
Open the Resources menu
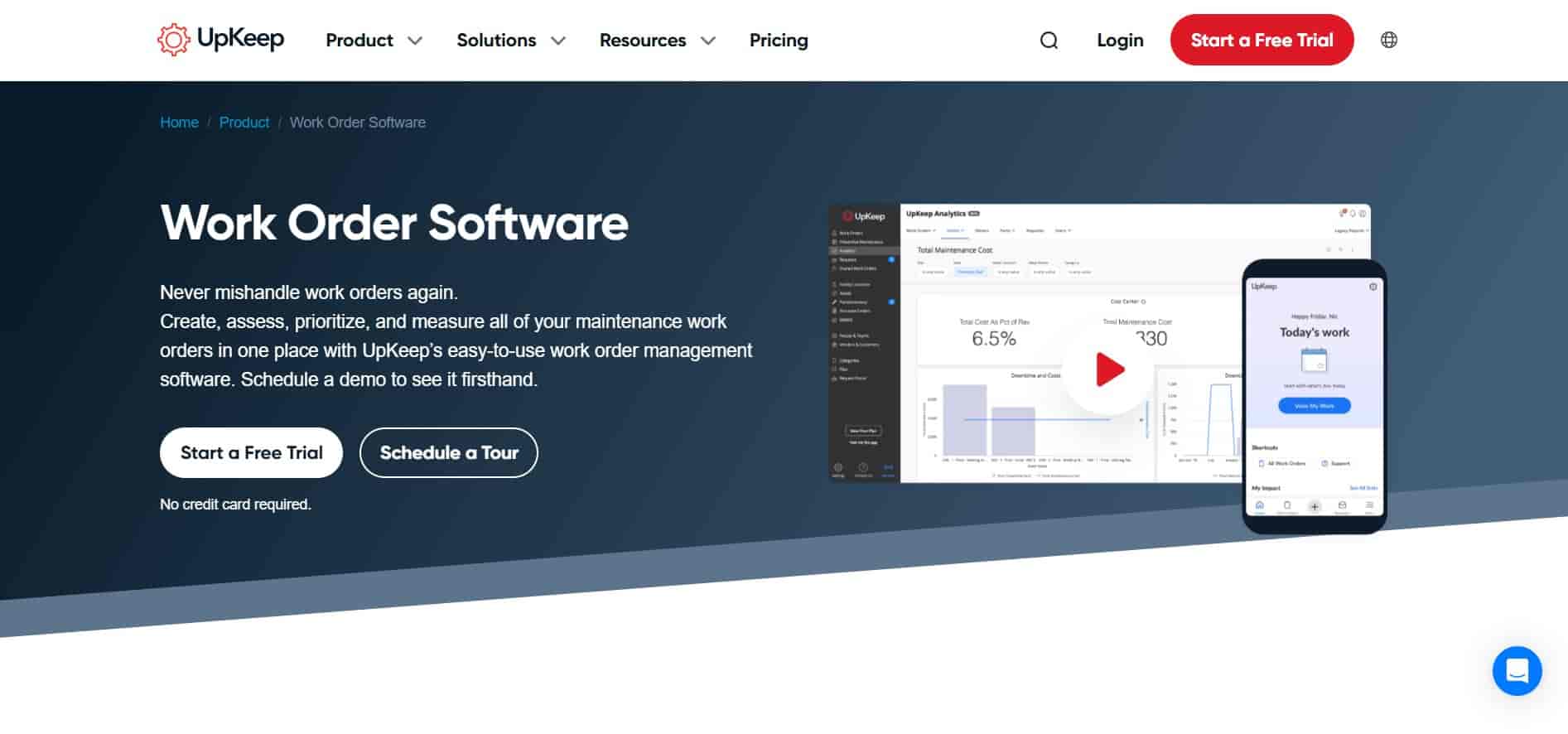tap(643, 41)
